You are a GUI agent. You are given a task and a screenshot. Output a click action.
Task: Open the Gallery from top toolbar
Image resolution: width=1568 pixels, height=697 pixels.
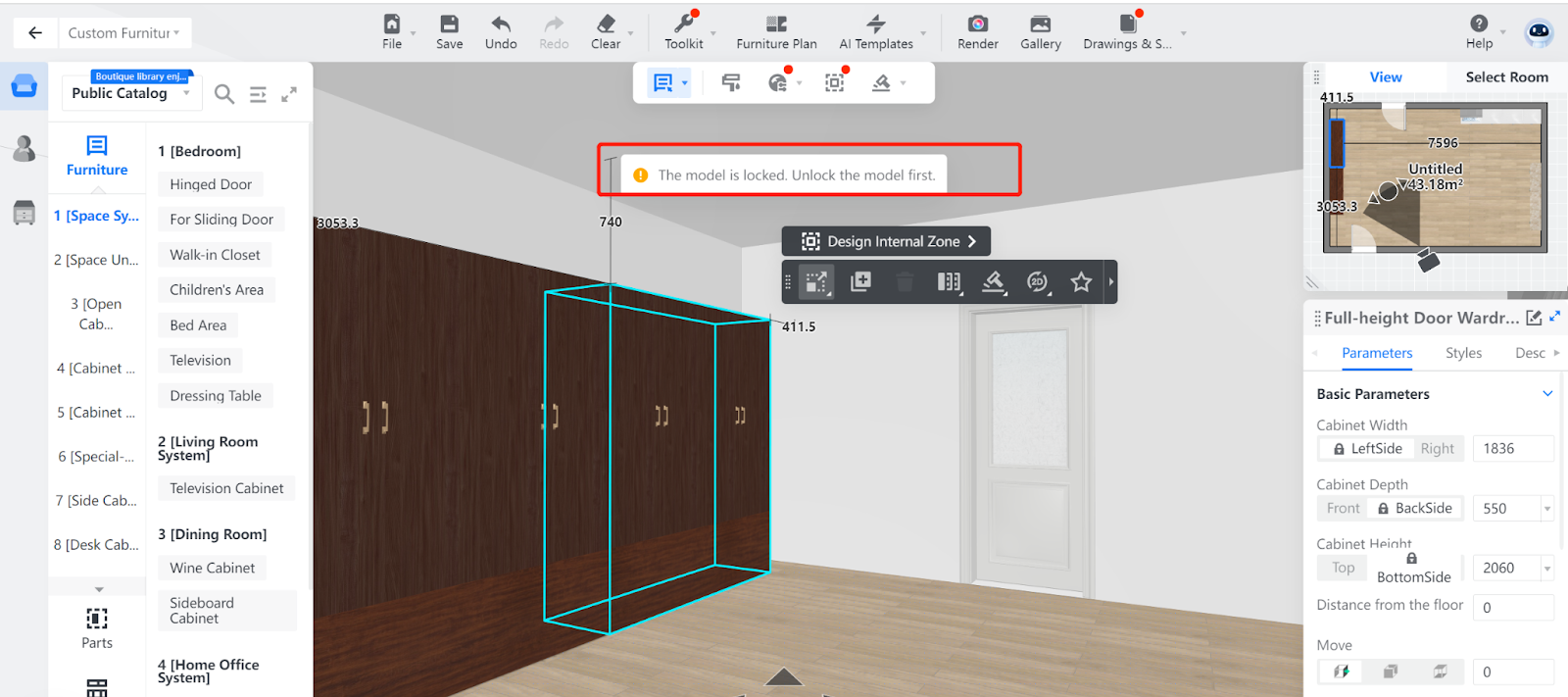pyautogui.click(x=1040, y=25)
